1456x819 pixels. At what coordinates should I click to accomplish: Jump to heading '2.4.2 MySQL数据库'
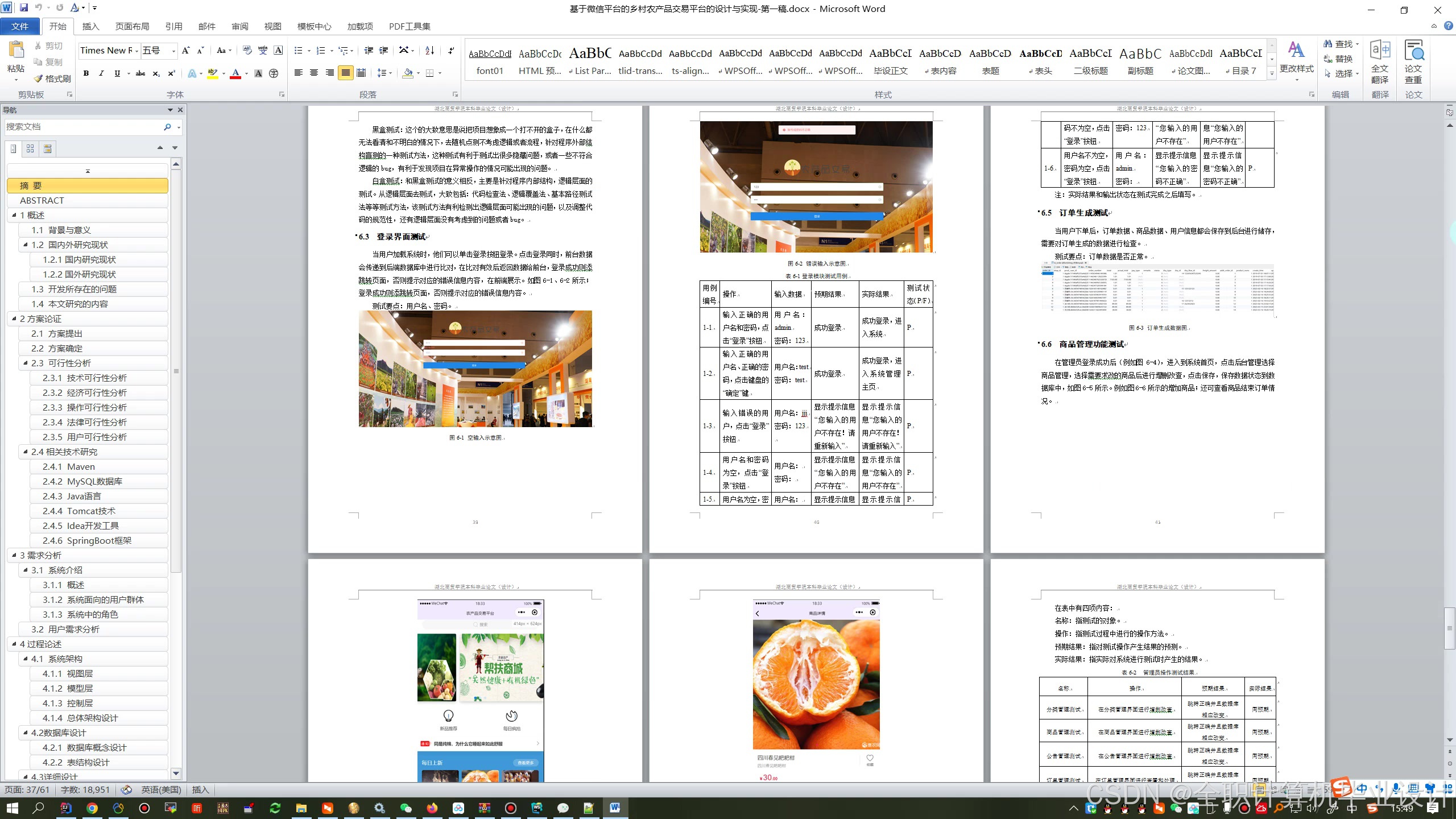[x=82, y=481]
